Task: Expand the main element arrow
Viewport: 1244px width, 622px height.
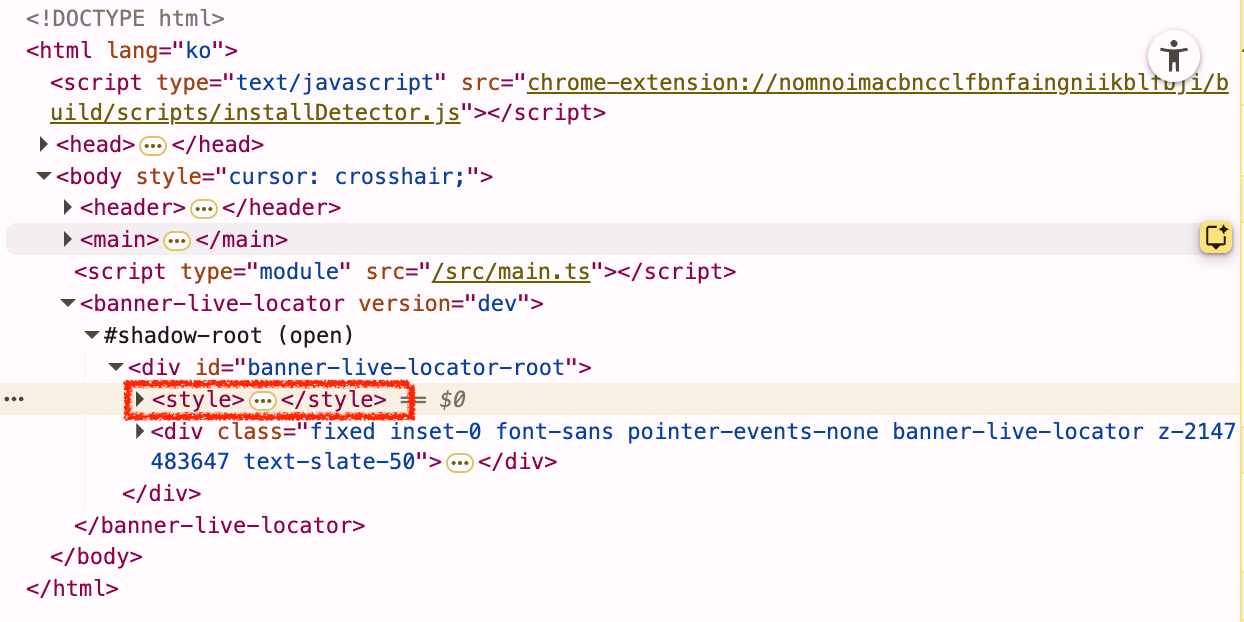Action: click(x=68, y=240)
